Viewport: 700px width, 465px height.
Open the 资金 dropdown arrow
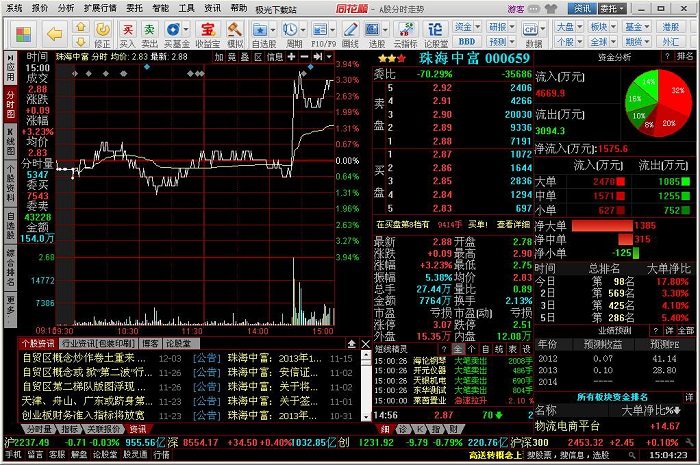pyautogui.click(x=477, y=27)
